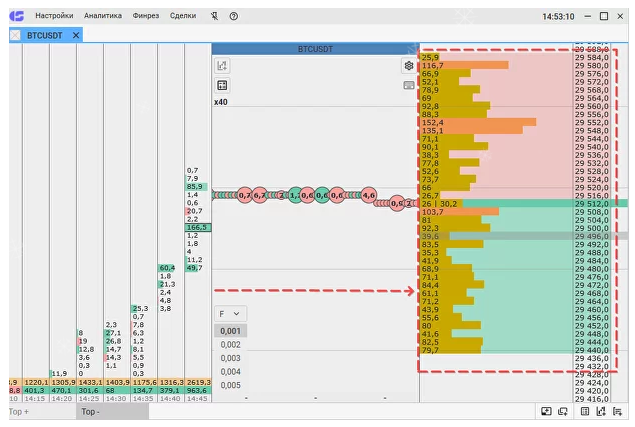Switch to the BTCUSDT tab
Viewport: 635px width, 427px height.
point(45,36)
